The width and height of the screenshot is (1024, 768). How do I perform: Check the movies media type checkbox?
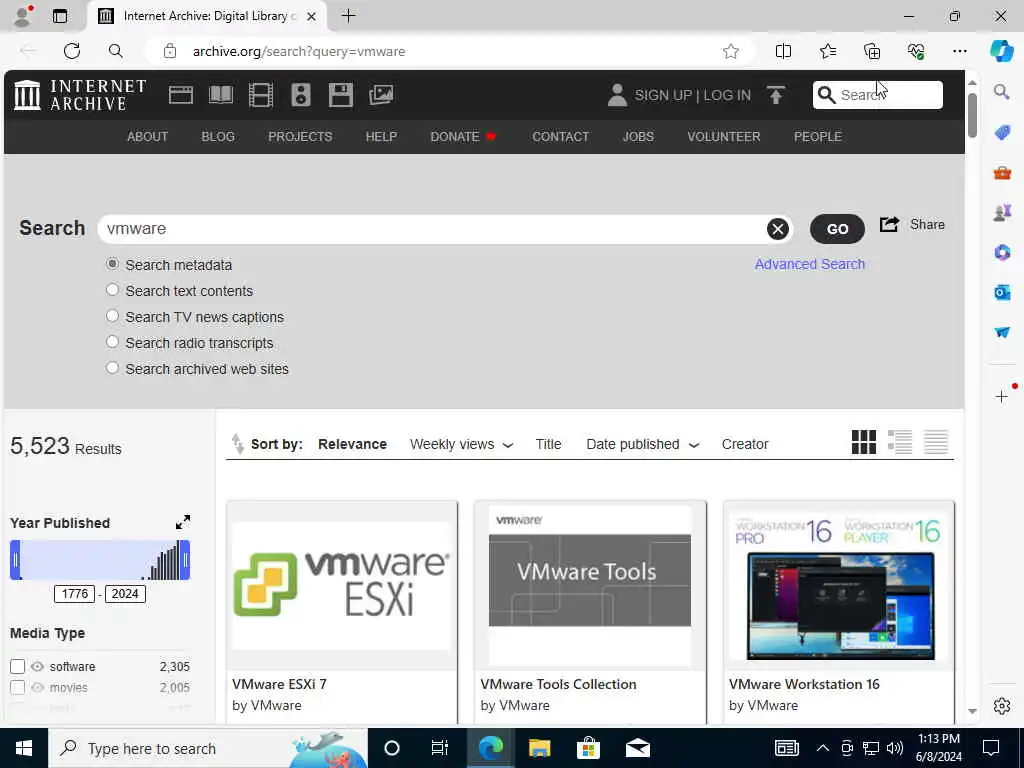18,688
